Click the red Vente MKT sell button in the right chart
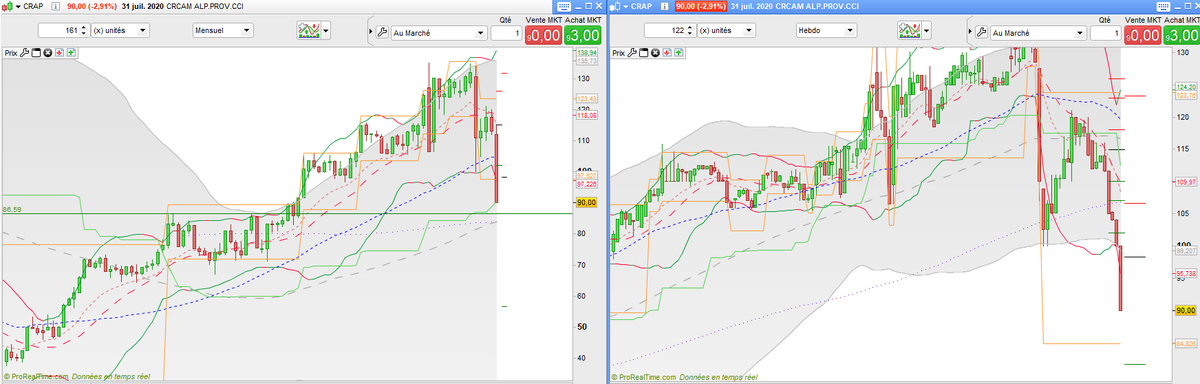Viewport: 1200px width, 384px height. point(1144,35)
